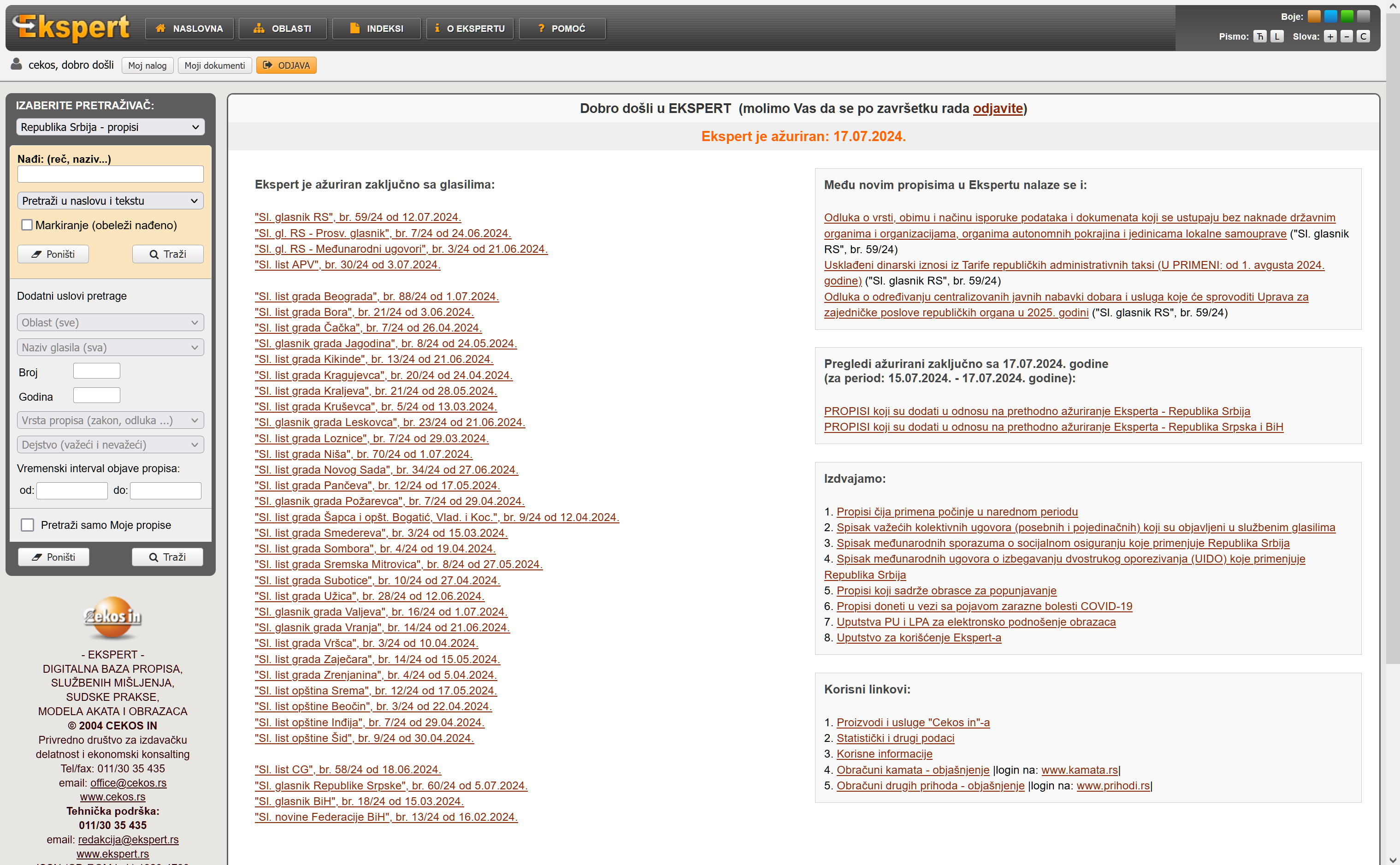This screenshot has height=865, width=1400.
Task: Apply the blue color theme
Action: tap(1330, 17)
